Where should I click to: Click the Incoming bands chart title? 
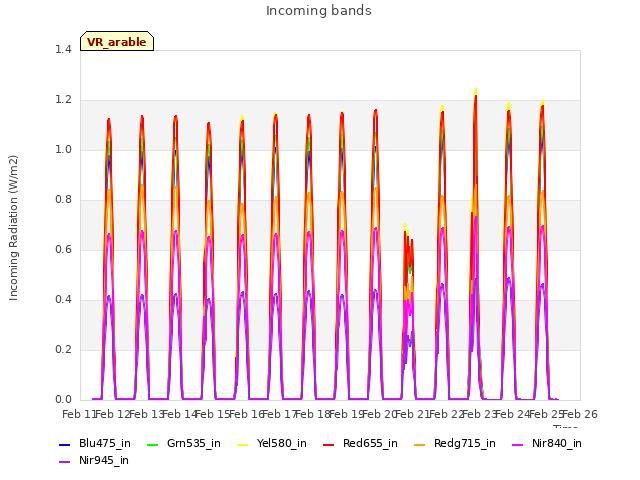319,11
